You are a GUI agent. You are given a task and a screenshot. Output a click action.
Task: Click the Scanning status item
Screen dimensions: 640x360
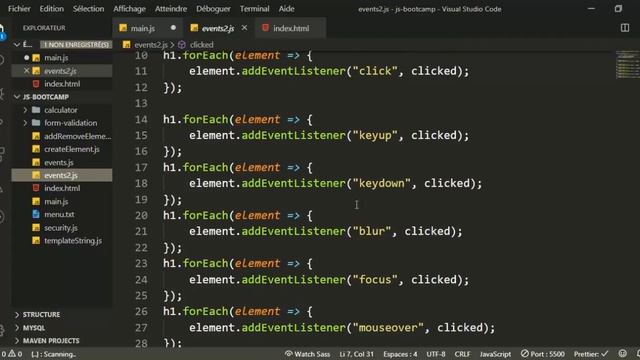pyautogui.click(x=53, y=354)
